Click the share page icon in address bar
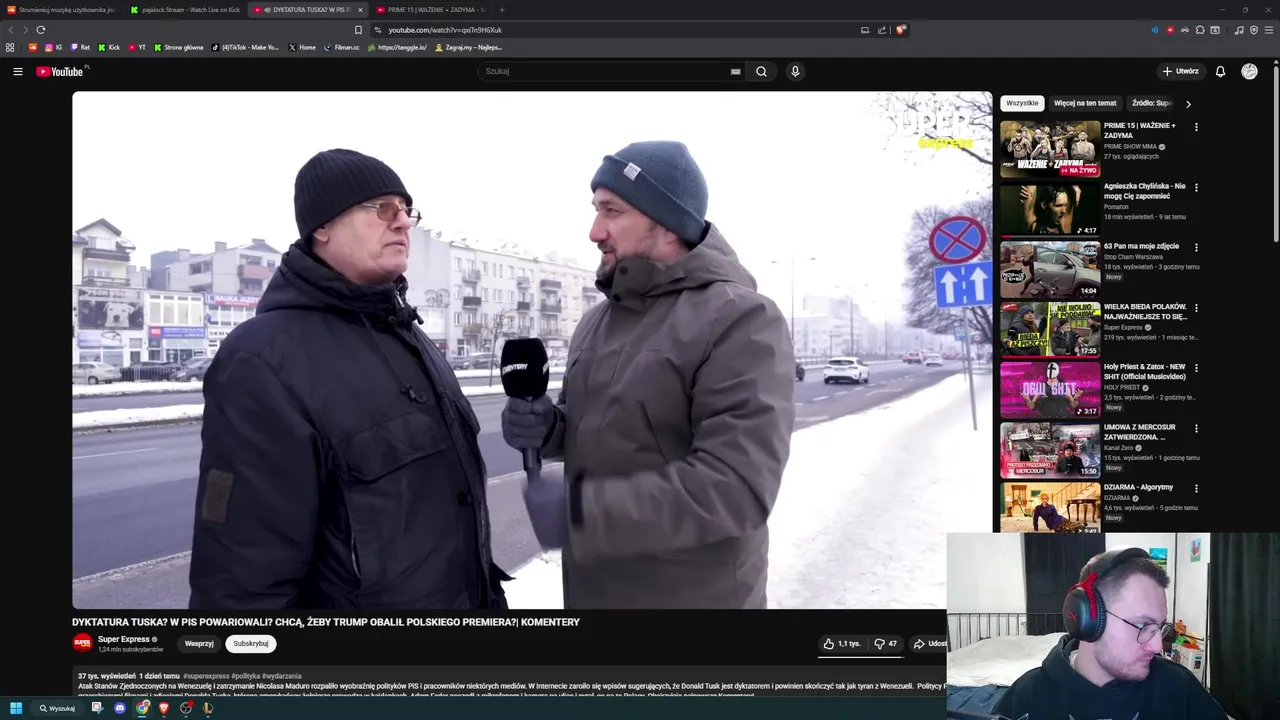Image resolution: width=1280 pixels, height=720 pixels. pyautogui.click(x=882, y=30)
